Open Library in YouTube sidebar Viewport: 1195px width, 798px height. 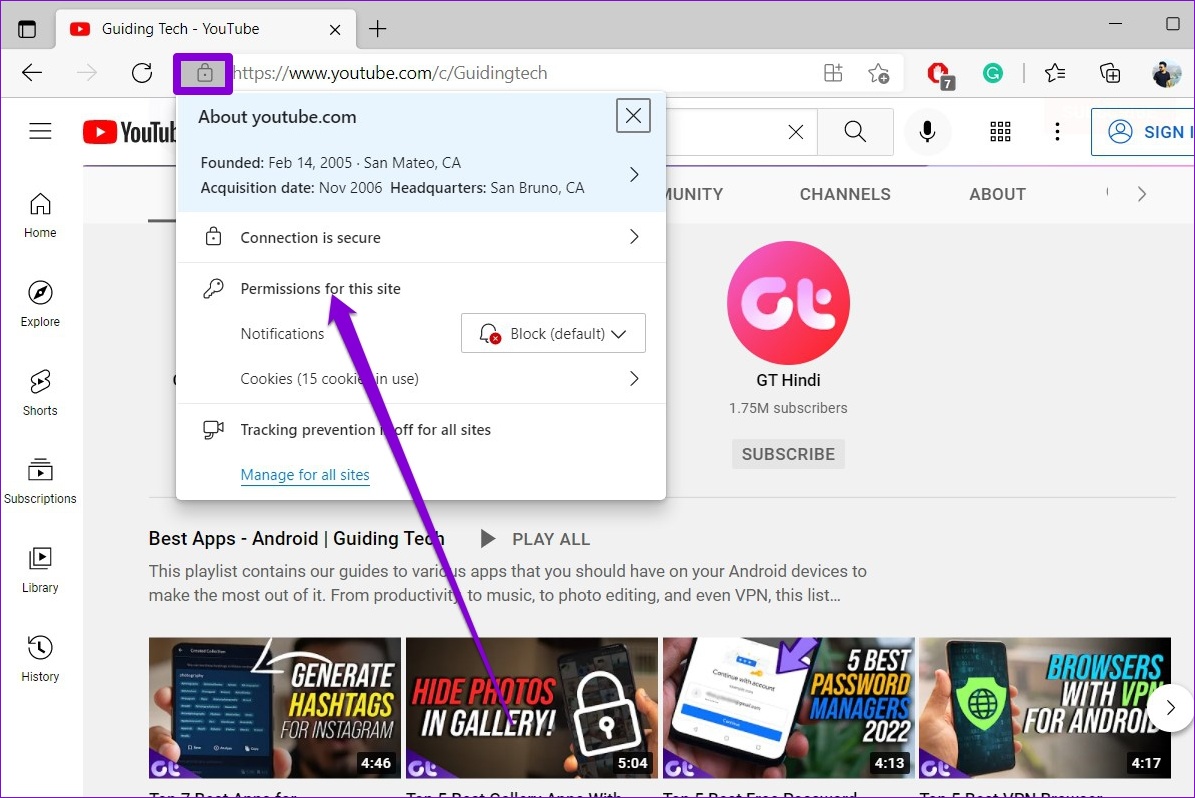tap(40, 571)
